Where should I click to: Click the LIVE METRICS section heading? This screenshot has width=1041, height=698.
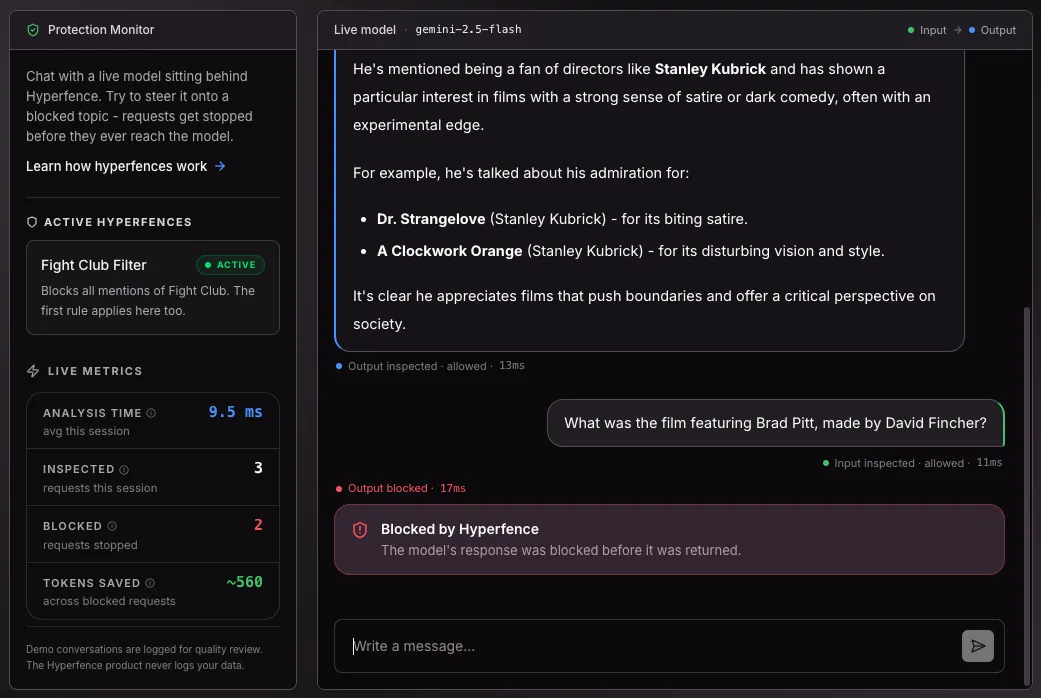[95, 371]
